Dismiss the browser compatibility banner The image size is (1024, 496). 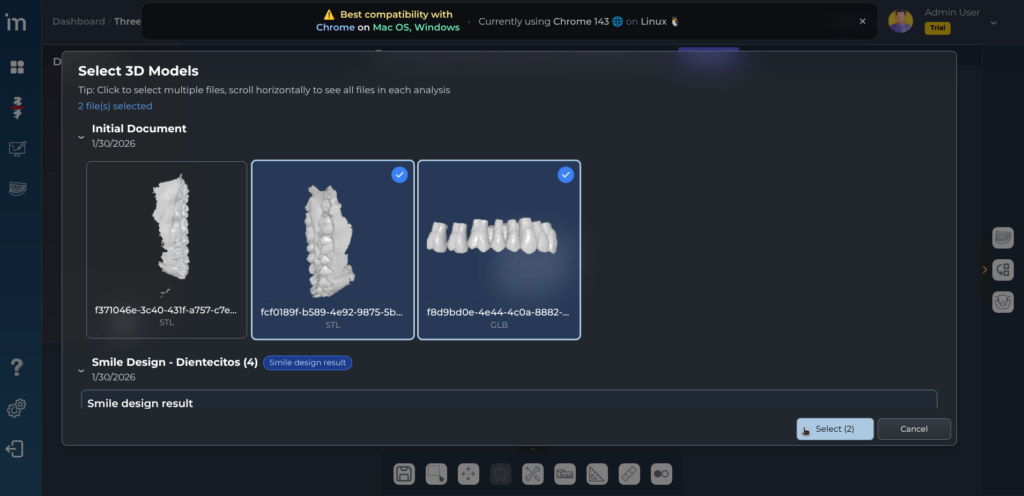(x=862, y=21)
